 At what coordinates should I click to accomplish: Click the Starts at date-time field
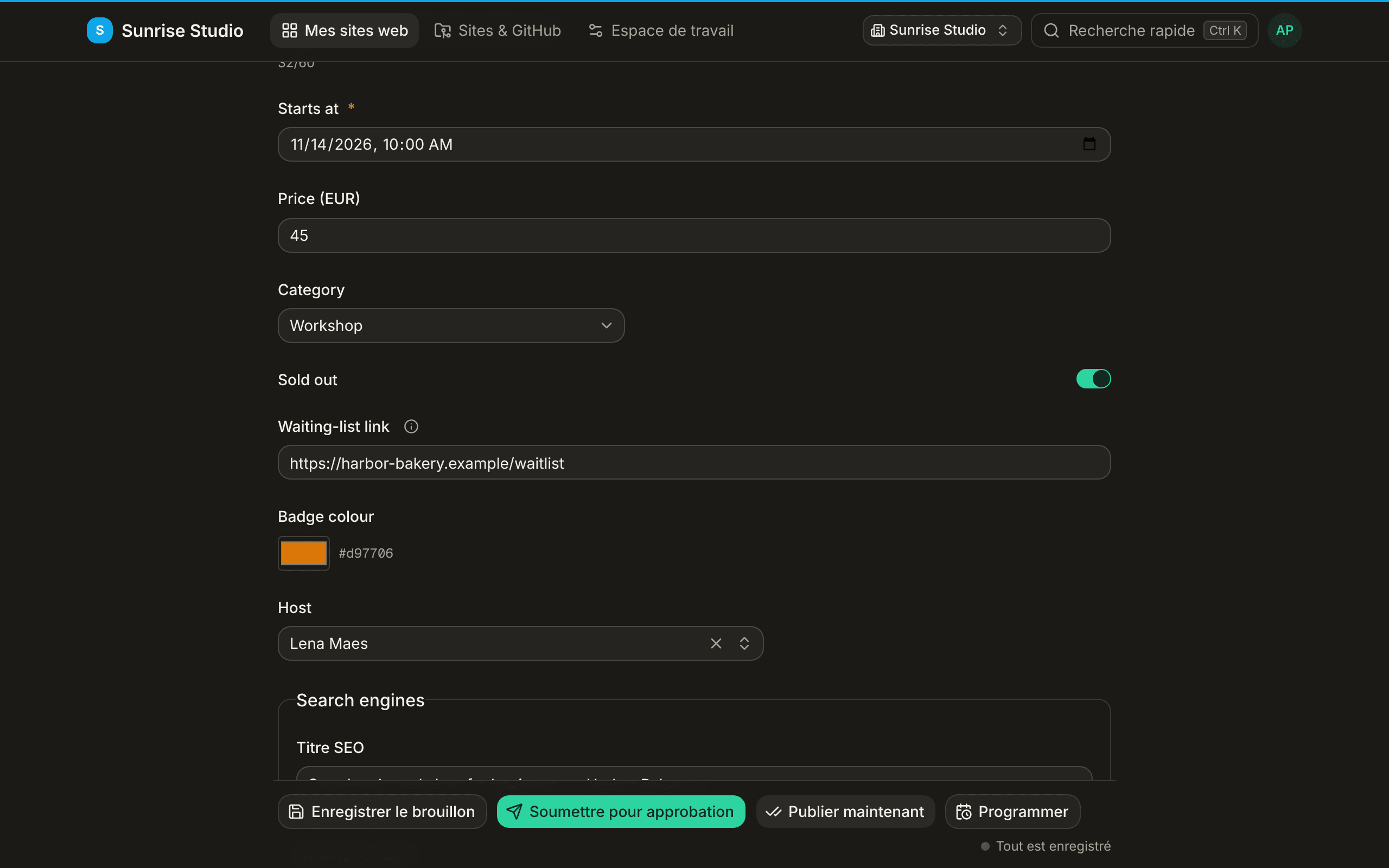coord(694,144)
